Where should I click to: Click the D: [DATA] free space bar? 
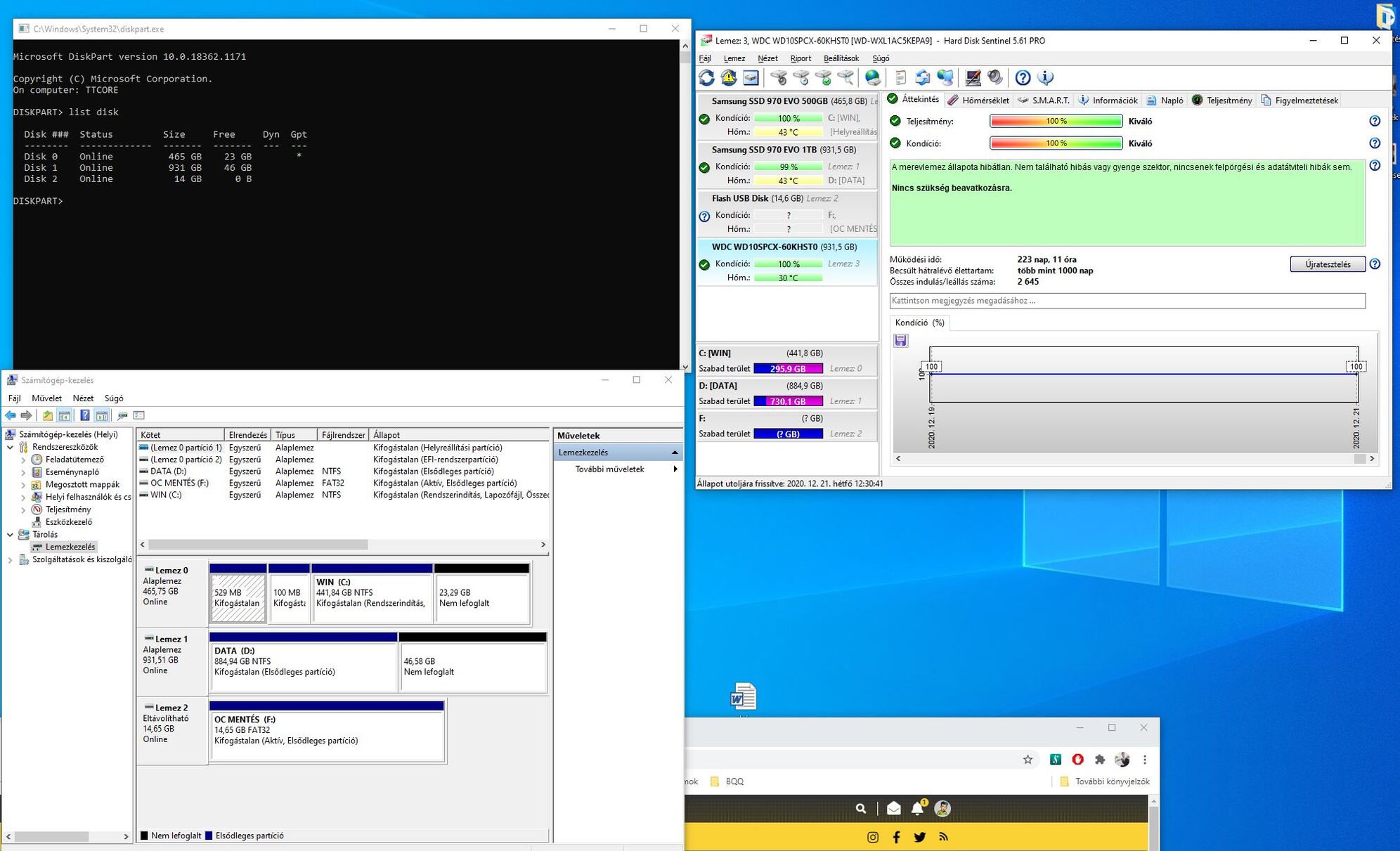788,401
